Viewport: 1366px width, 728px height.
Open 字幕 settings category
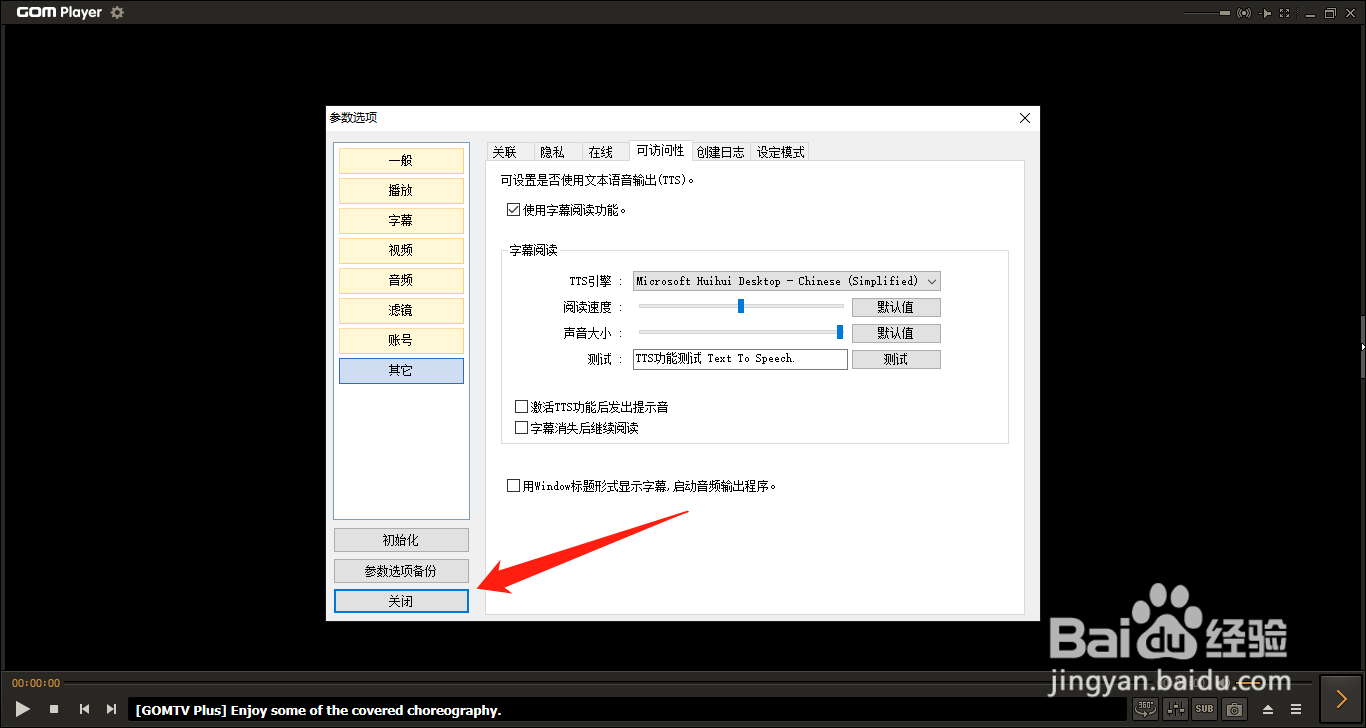tap(401, 220)
